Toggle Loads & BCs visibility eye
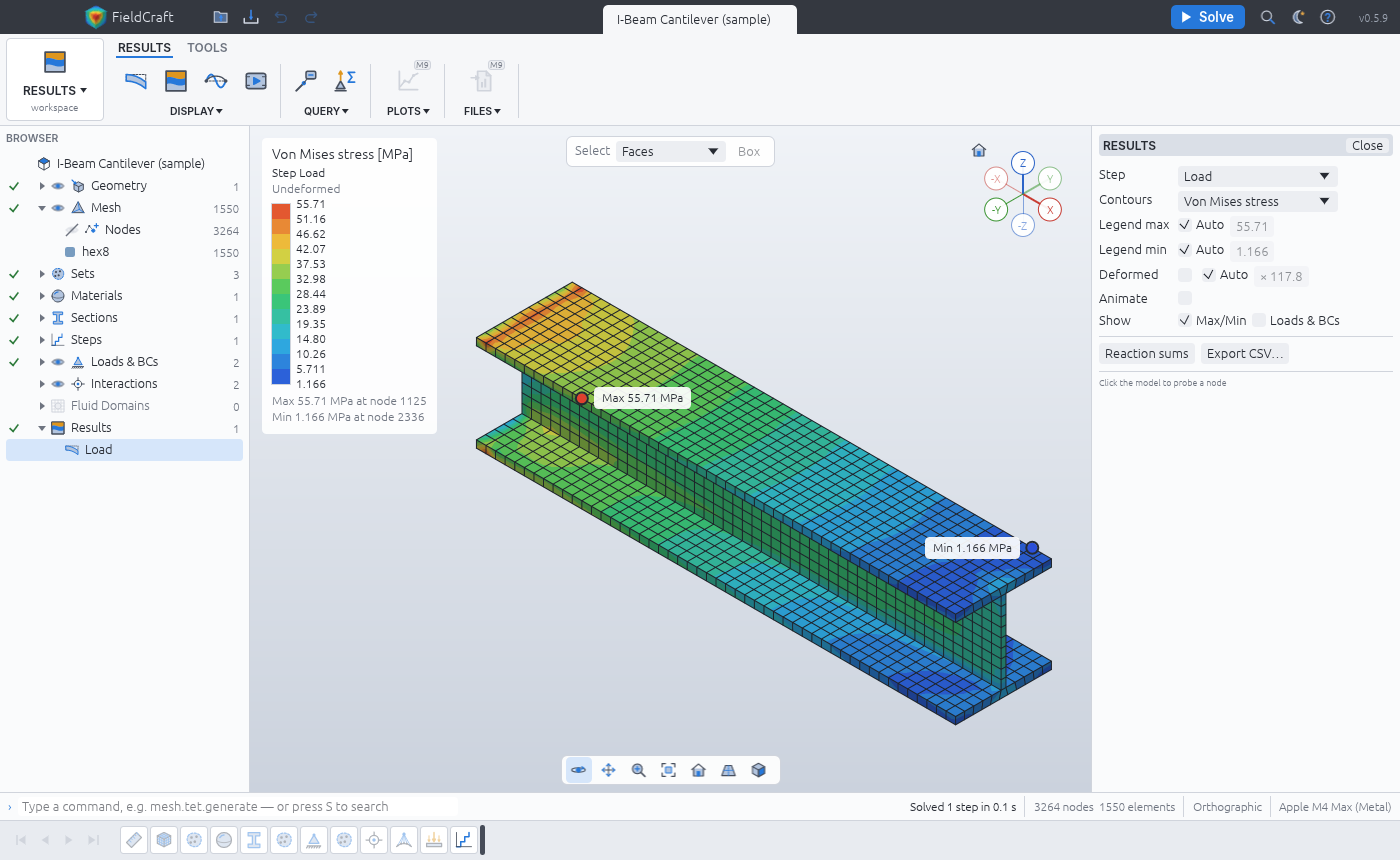Screen dimensions: 1400x860 click(58, 362)
